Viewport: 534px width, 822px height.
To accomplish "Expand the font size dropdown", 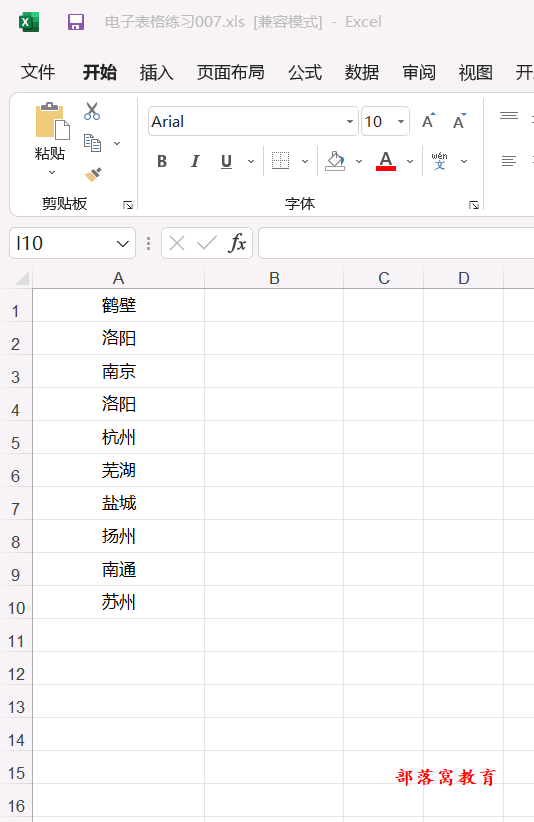I will [401, 122].
